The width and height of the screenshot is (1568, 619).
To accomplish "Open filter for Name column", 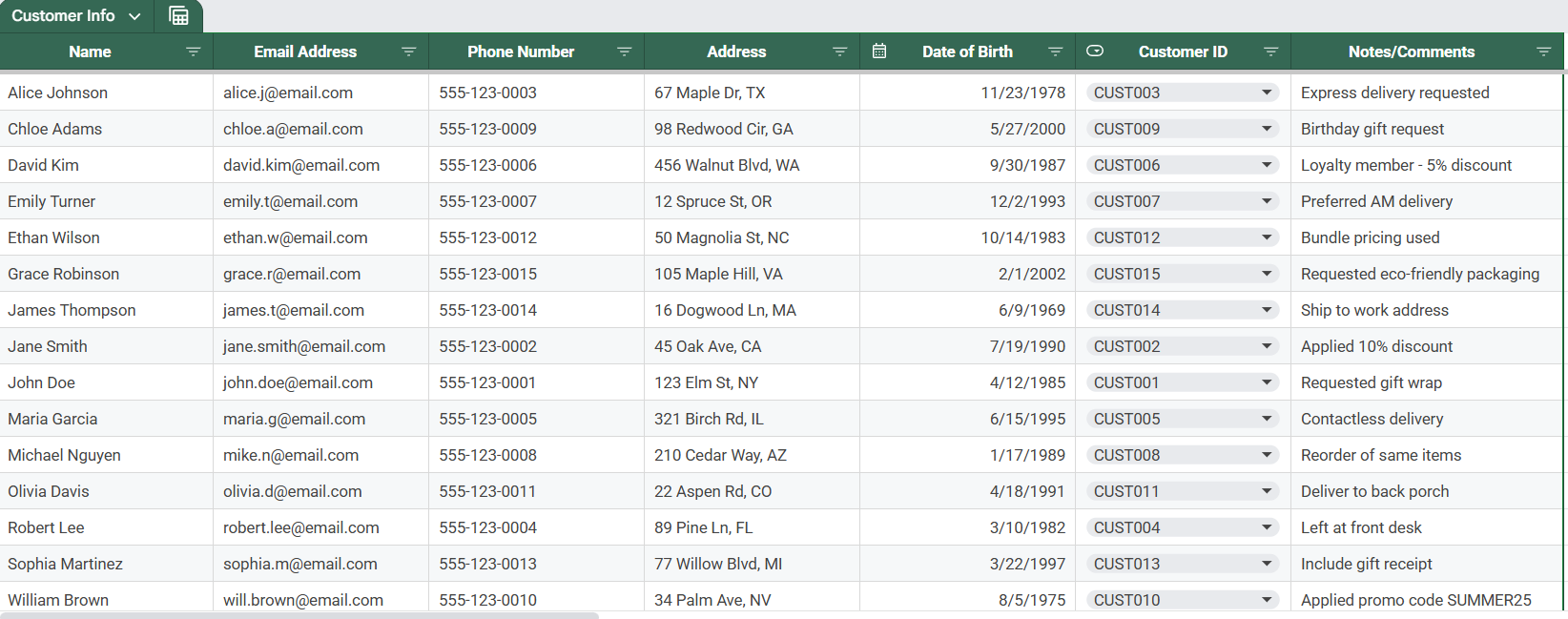I will pos(193,52).
